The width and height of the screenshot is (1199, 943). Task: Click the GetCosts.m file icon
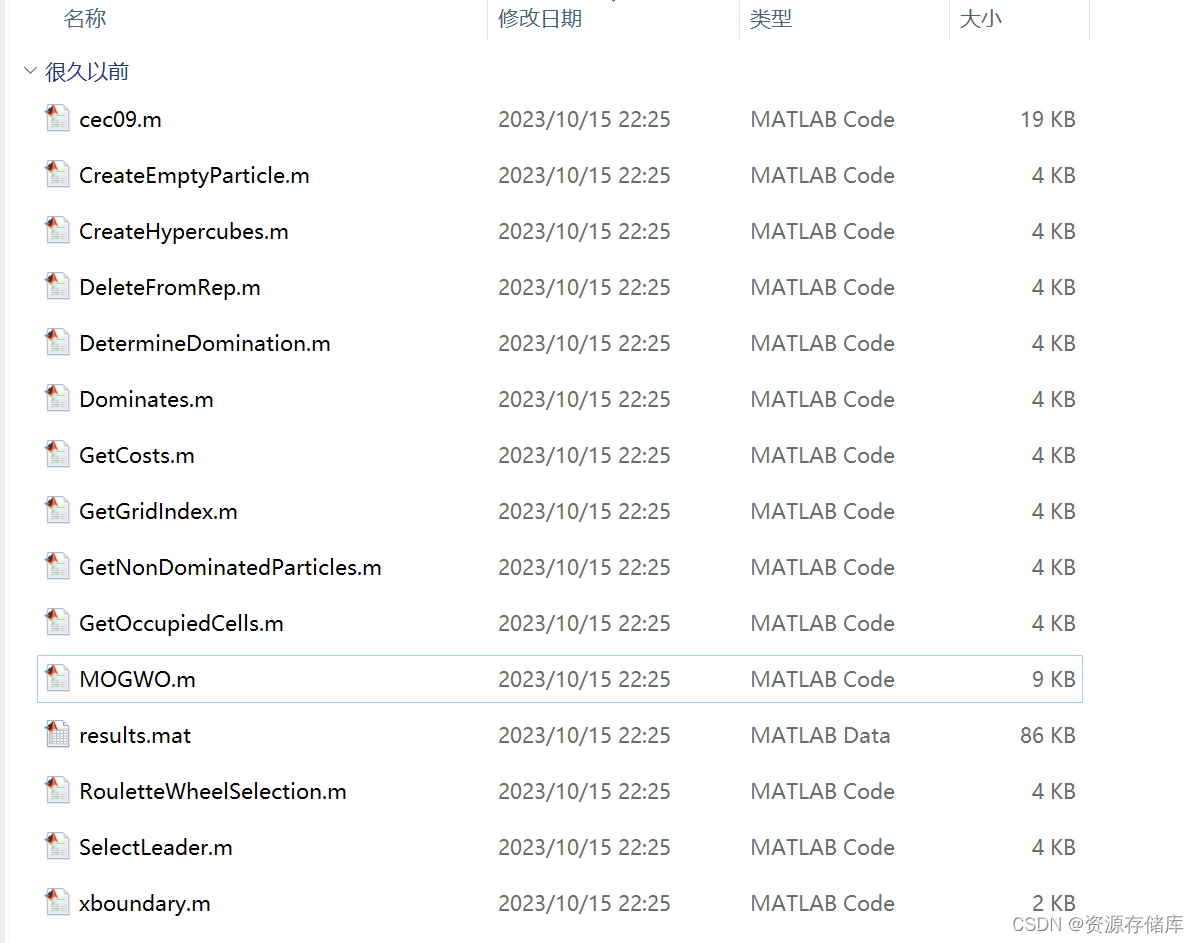point(57,453)
